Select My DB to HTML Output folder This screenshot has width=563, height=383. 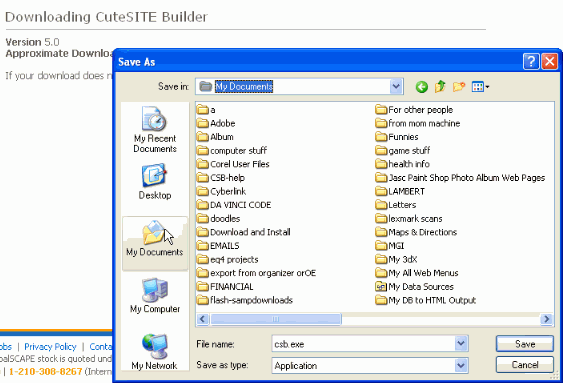tap(426, 300)
